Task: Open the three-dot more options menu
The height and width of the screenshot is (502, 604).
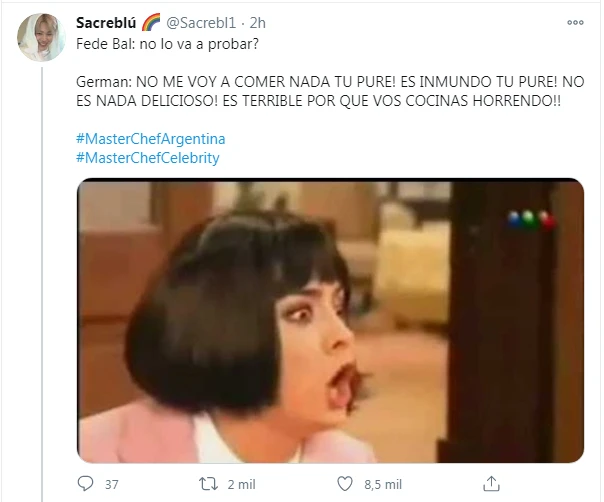Action: click(575, 22)
